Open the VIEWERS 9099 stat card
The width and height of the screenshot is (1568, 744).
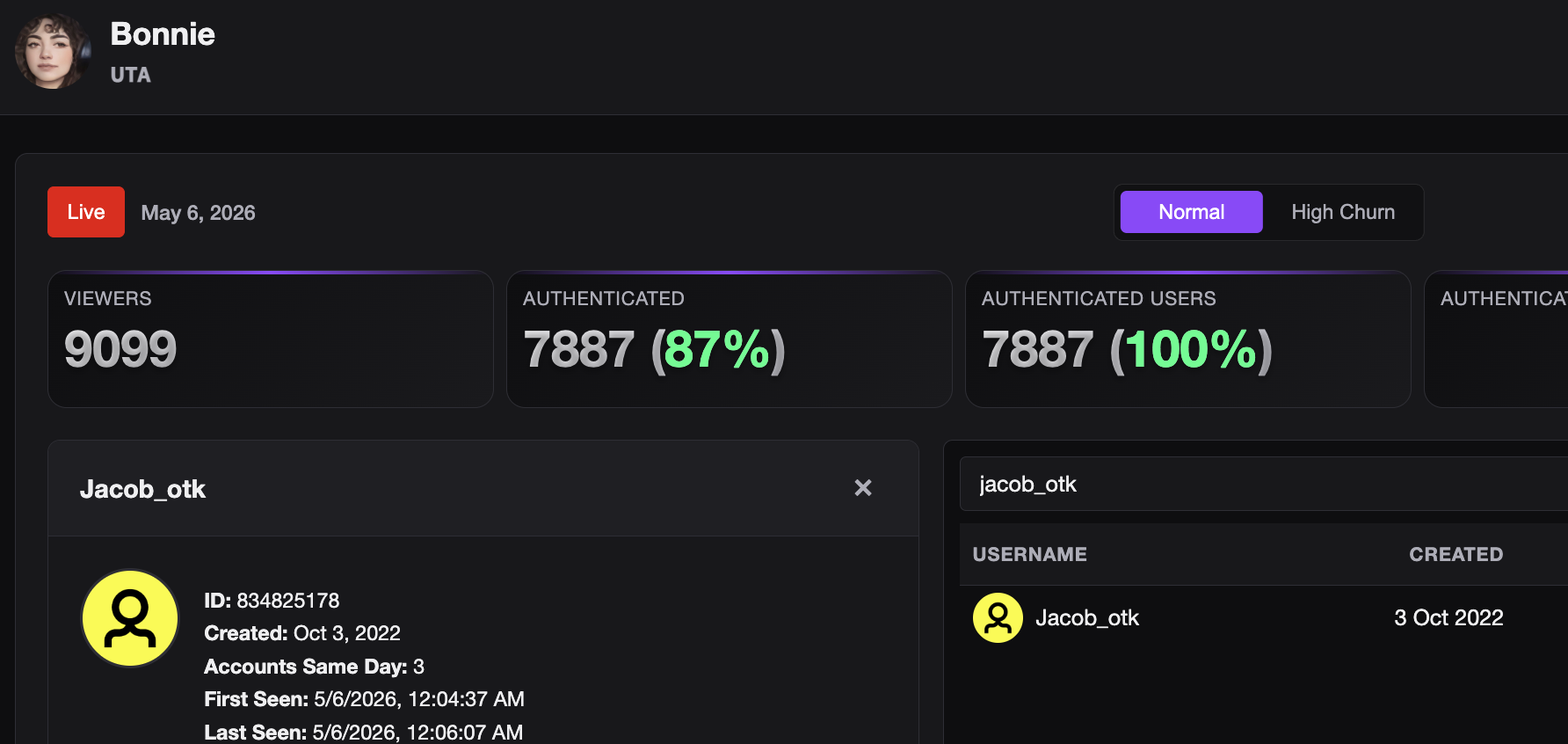coord(271,339)
